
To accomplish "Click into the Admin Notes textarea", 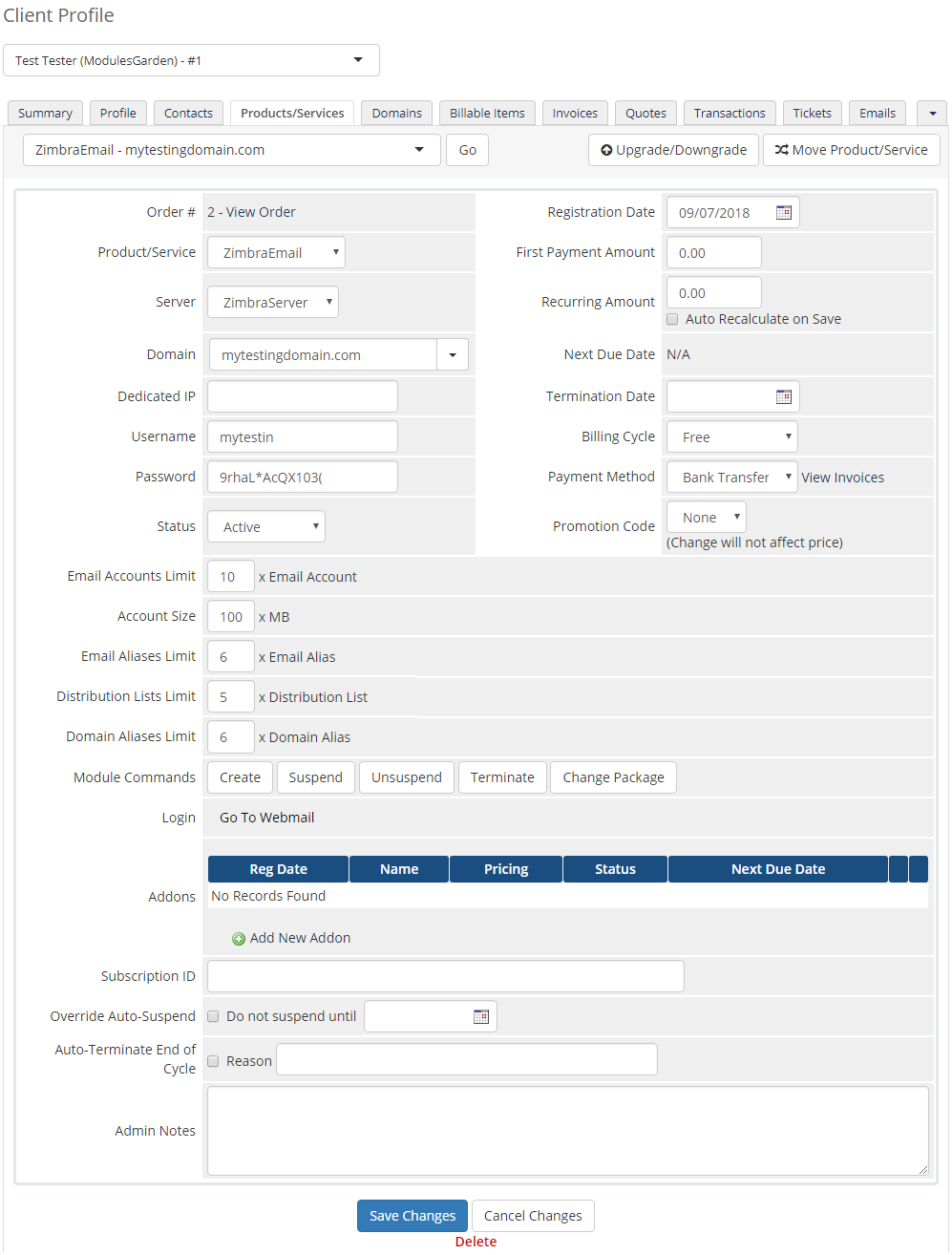I will (568, 1131).
